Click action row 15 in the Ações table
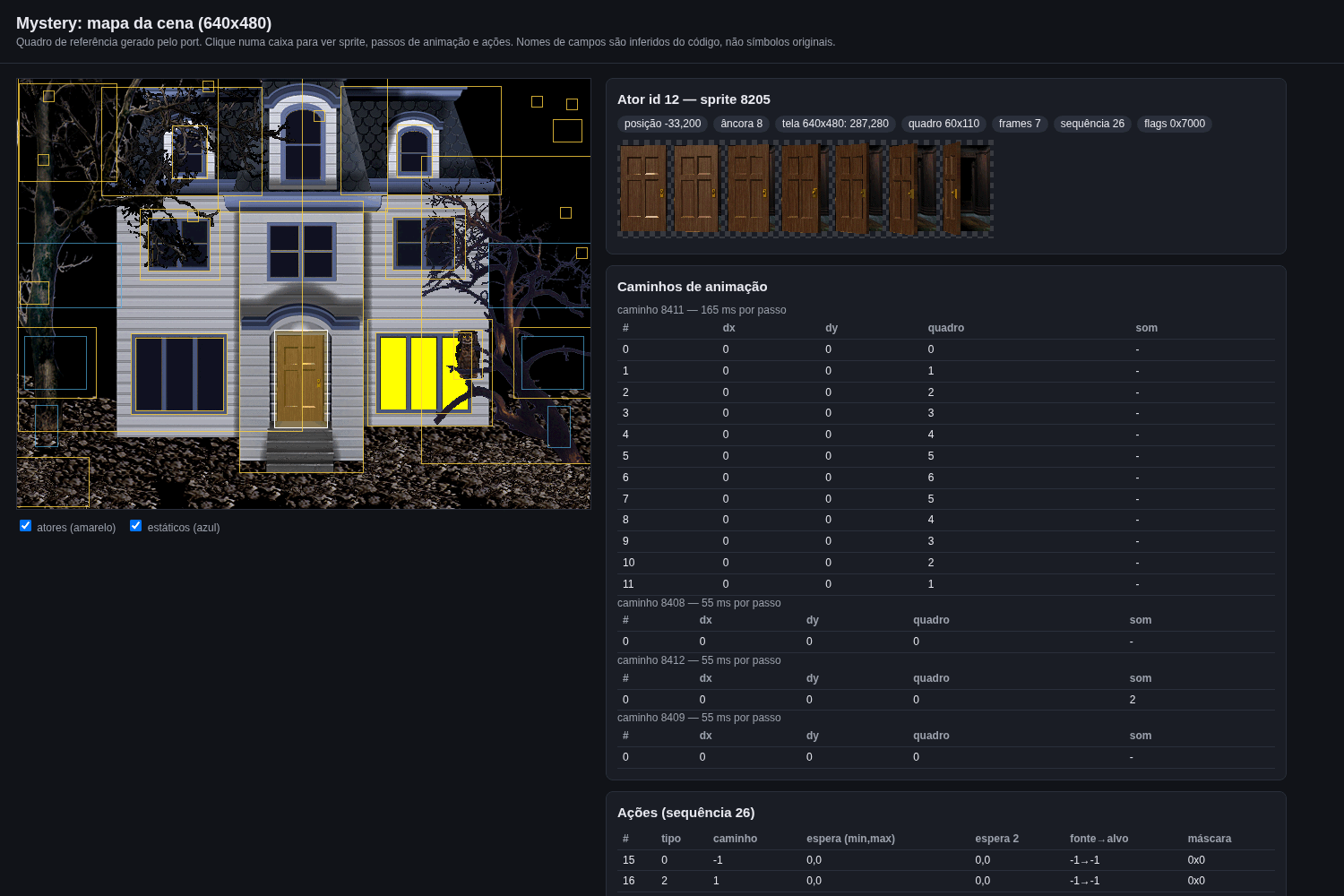The height and width of the screenshot is (896, 1344). 946,860
